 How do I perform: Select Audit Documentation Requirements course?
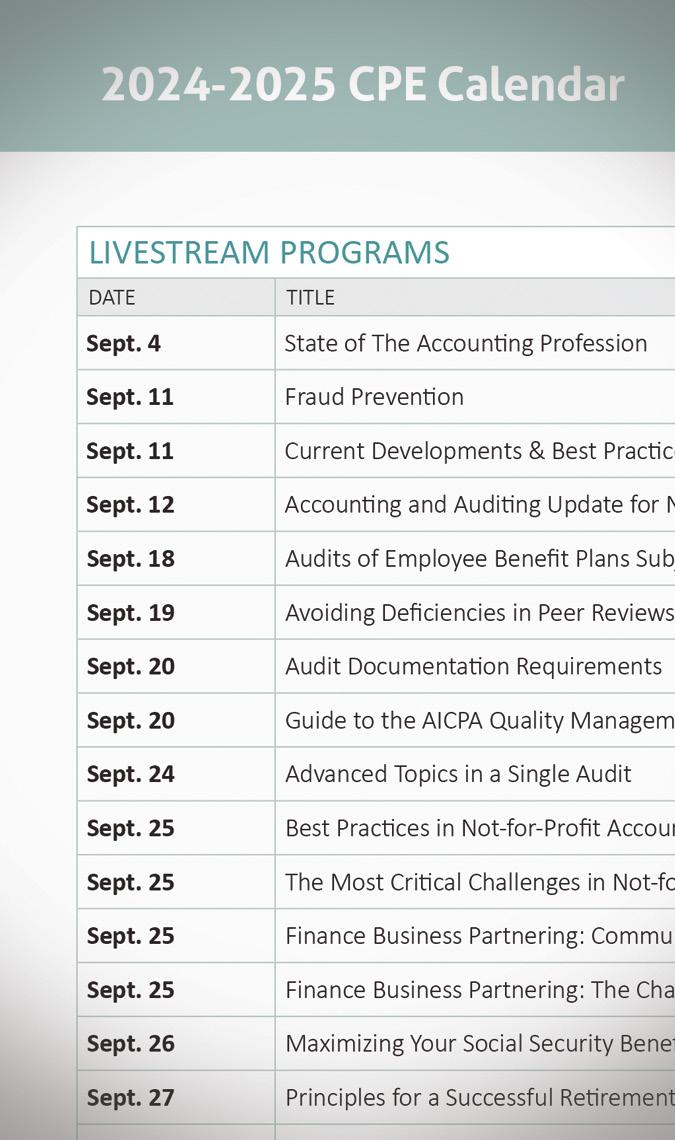tap(473, 667)
